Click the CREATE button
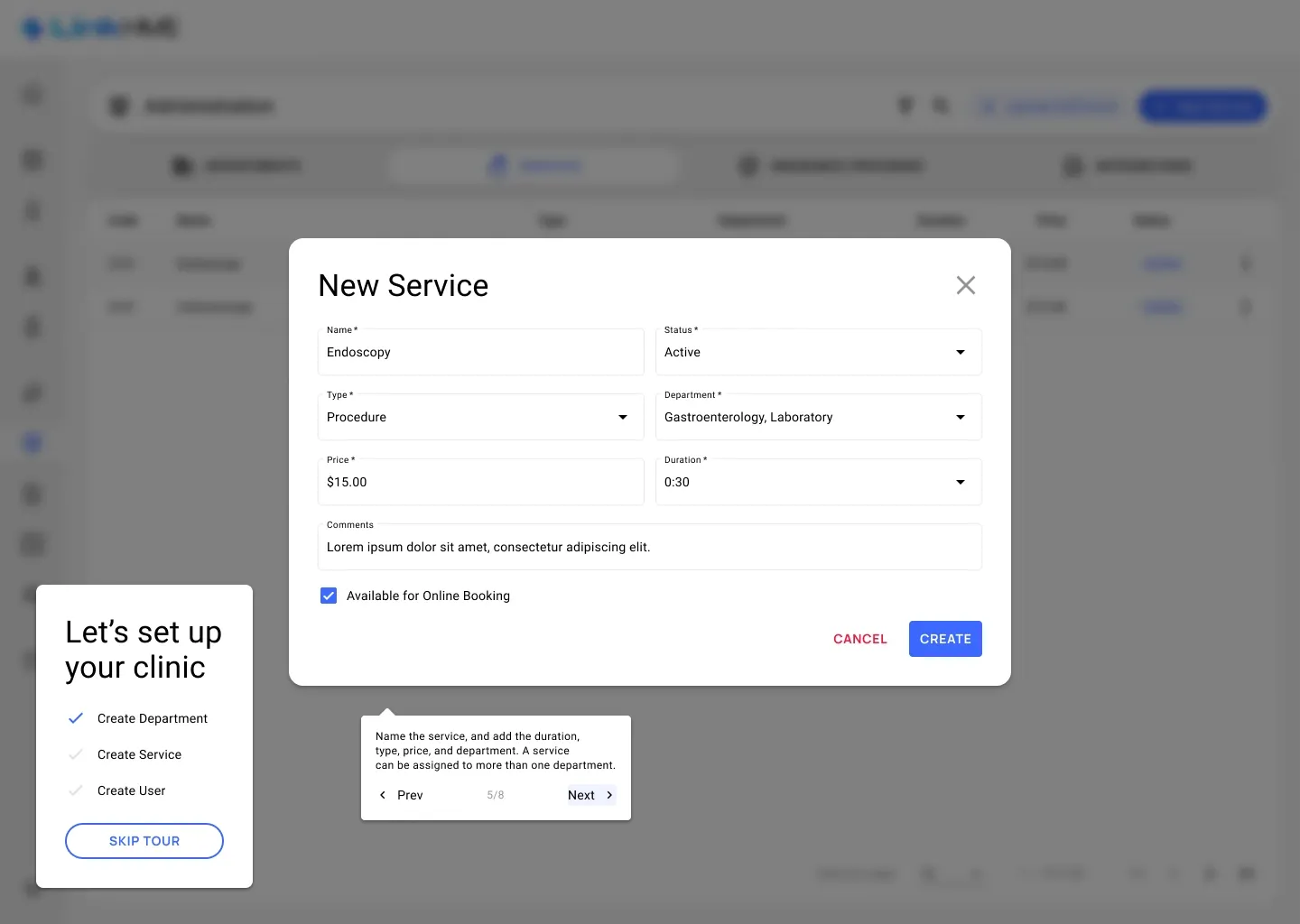1300x924 pixels. coord(945,639)
